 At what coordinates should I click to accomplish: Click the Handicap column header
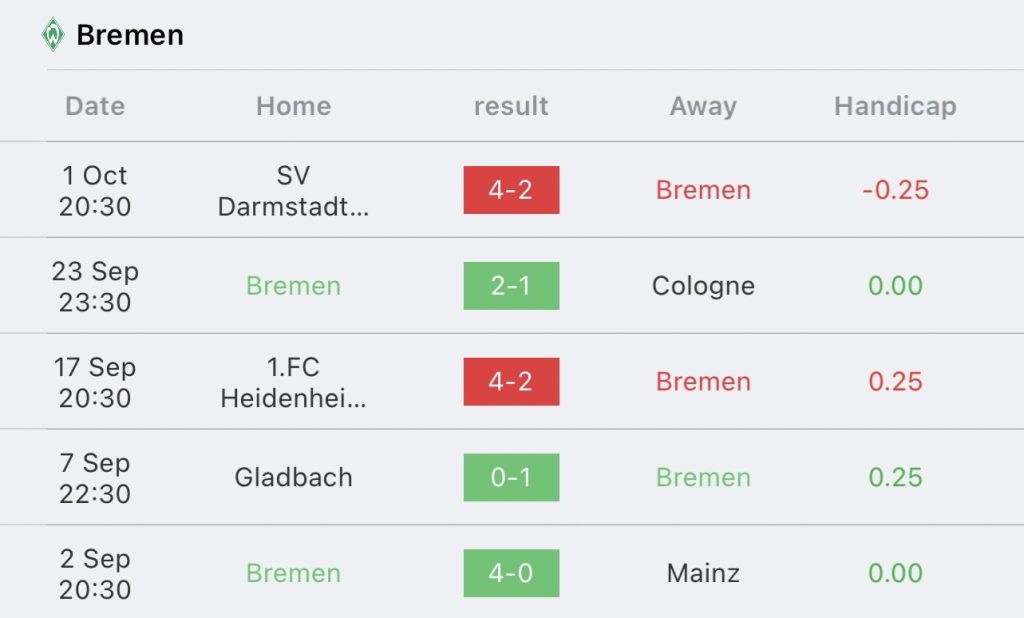pyautogui.click(x=895, y=106)
